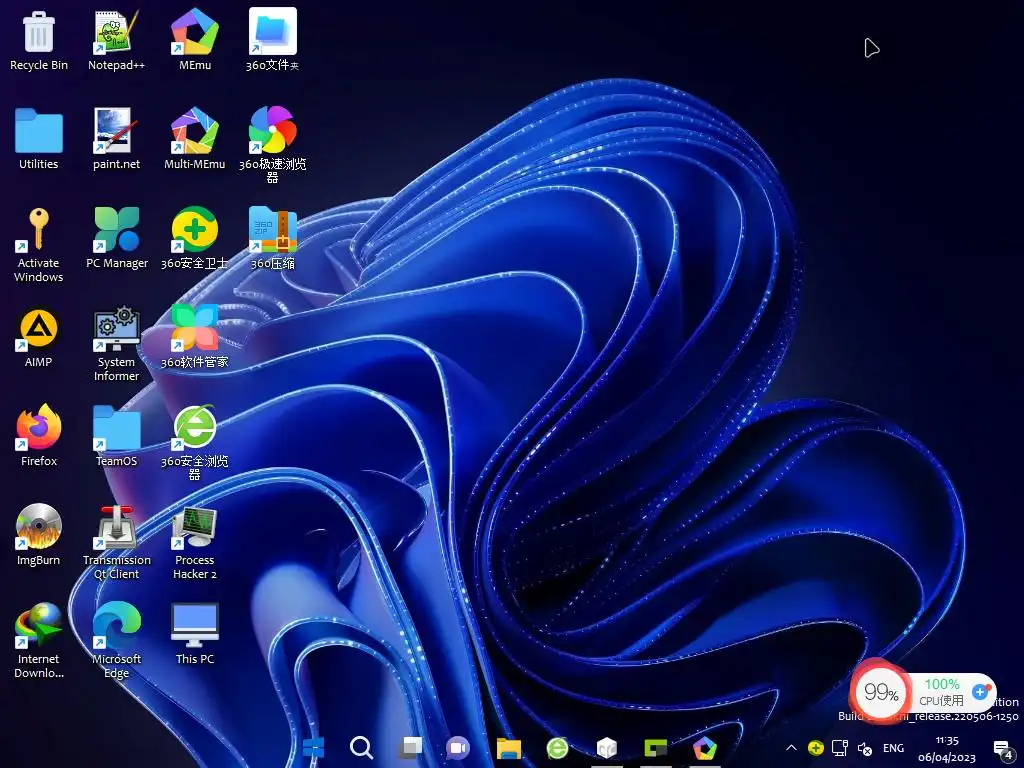
Task: Select the 360安全卫士 shortcut
Action: [195, 238]
